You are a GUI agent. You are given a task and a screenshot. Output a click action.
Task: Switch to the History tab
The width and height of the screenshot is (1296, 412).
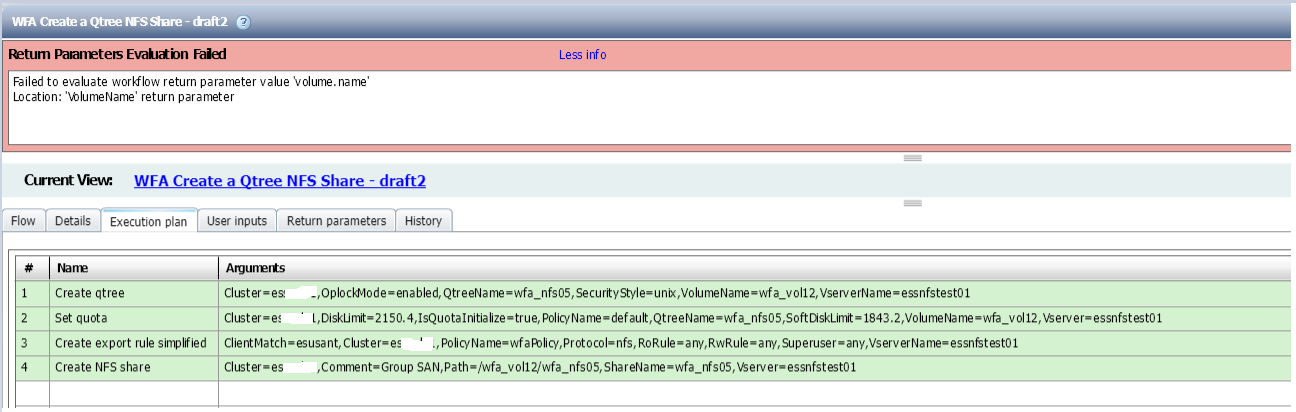[423, 221]
